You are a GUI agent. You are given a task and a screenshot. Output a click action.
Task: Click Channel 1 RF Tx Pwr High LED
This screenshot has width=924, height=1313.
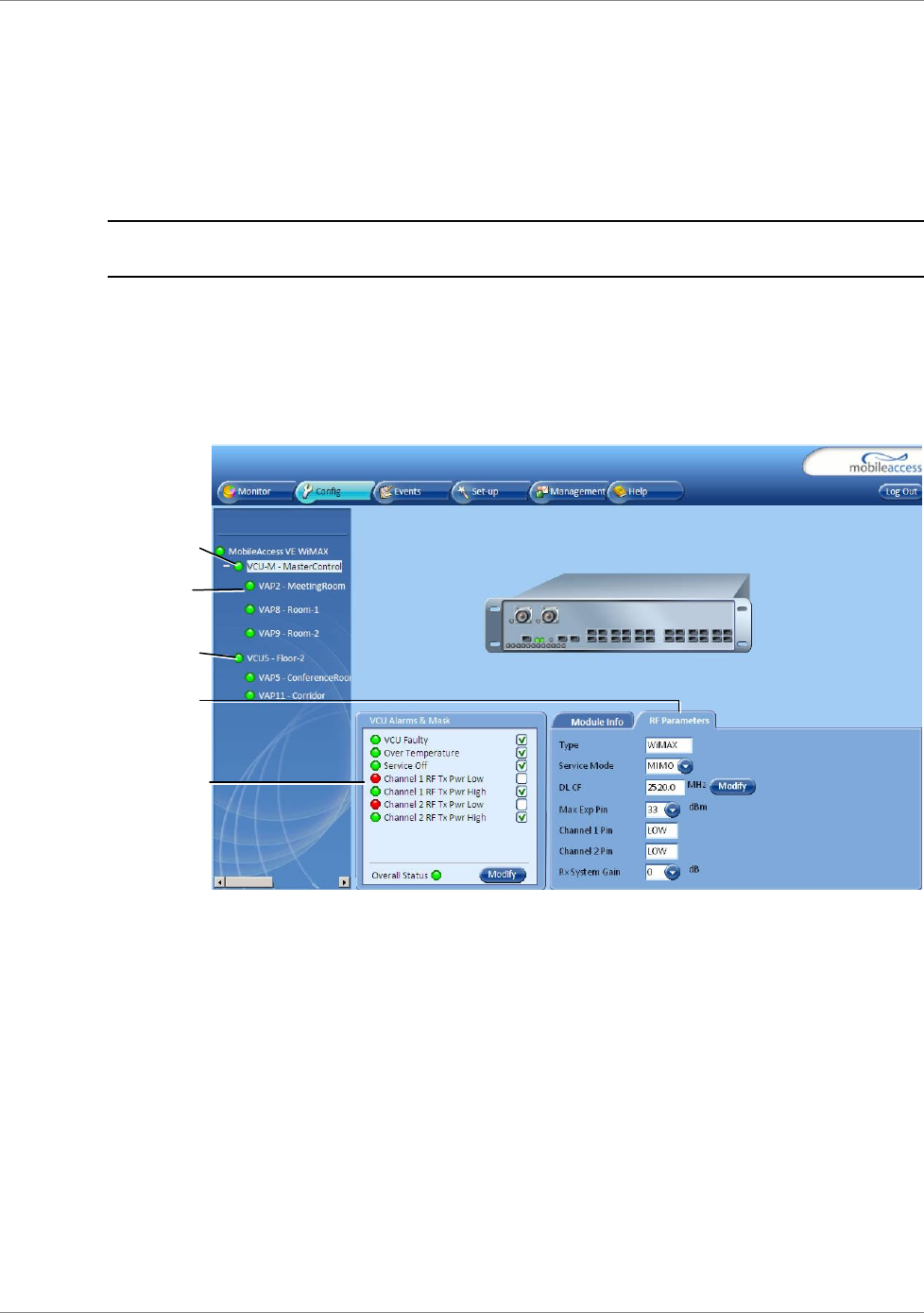[x=376, y=792]
